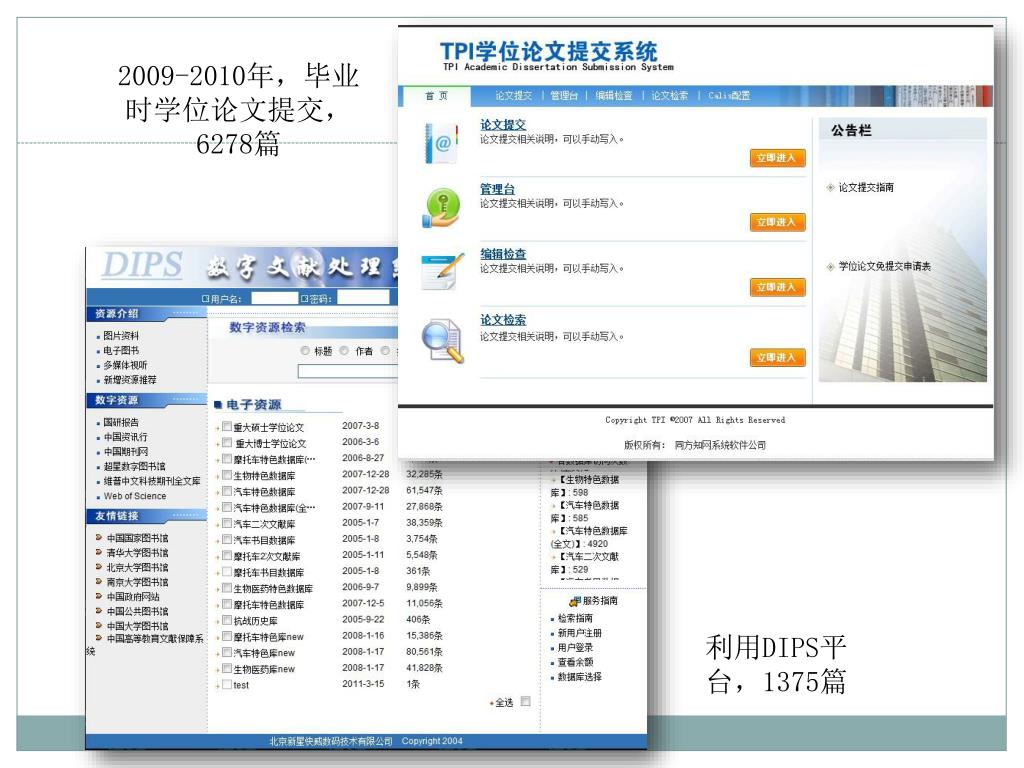Open Web of Science link

(x=135, y=496)
